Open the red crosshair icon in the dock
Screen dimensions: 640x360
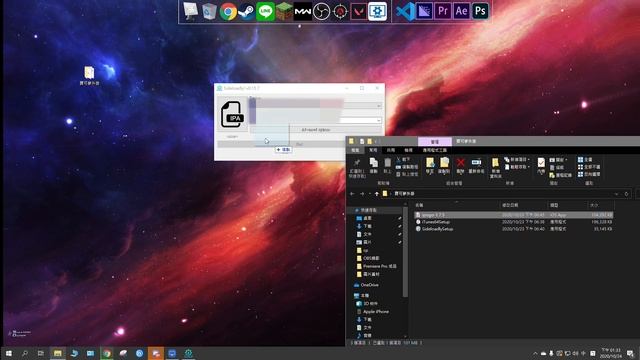[x=340, y=11]
